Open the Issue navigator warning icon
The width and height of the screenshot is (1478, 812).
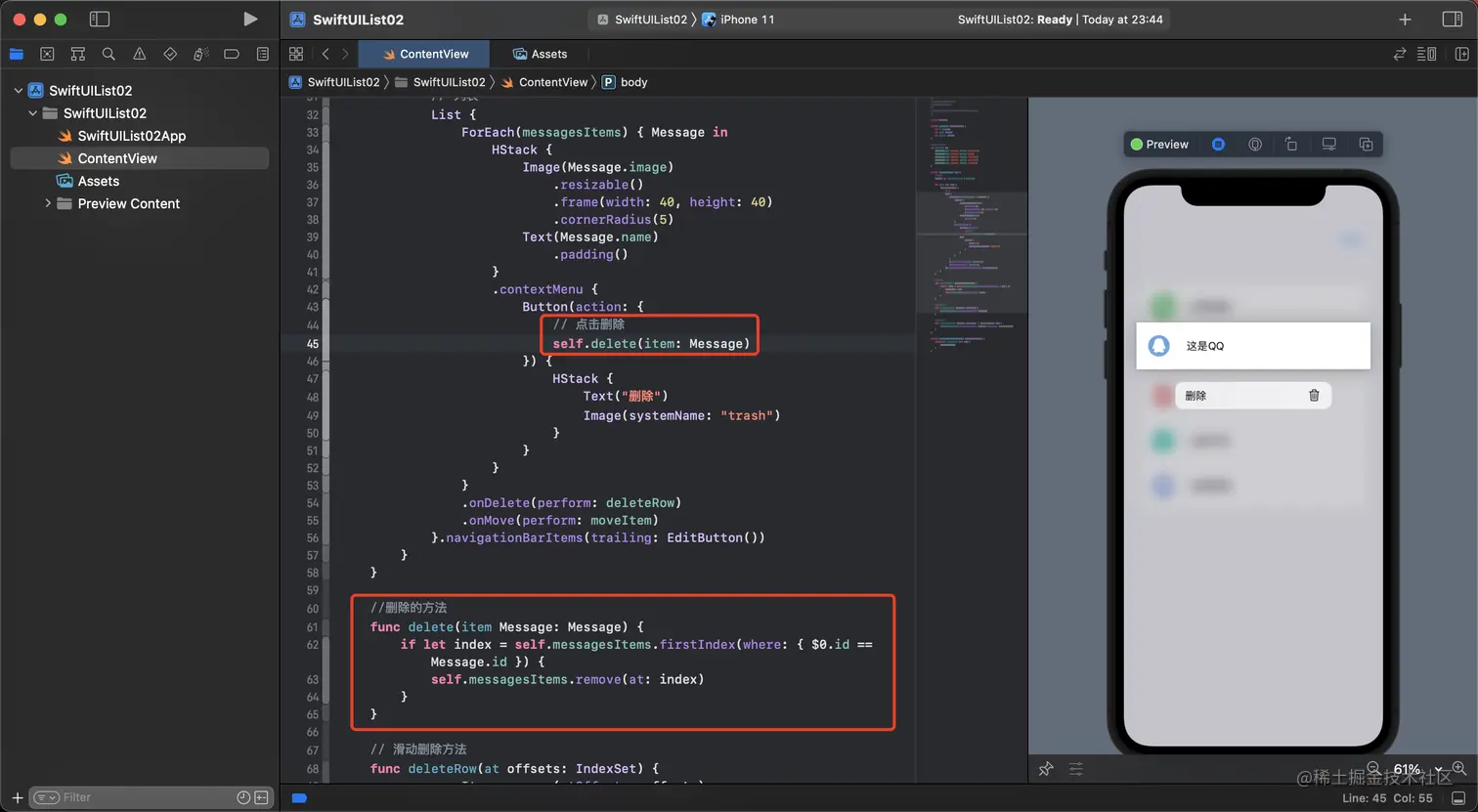coord(140,54)
